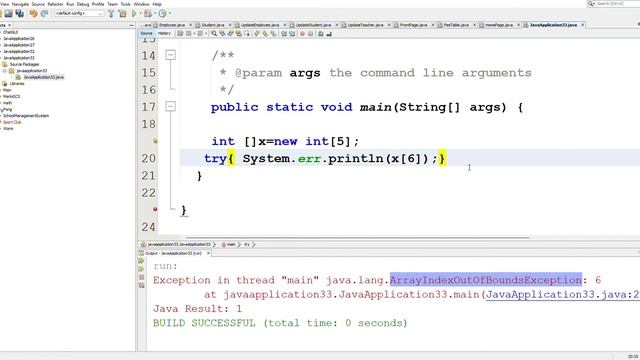Close the JavaApplication33.java editor tab
Screen dimensions: 640x360
pyautogui.click(x=582, y=25)
